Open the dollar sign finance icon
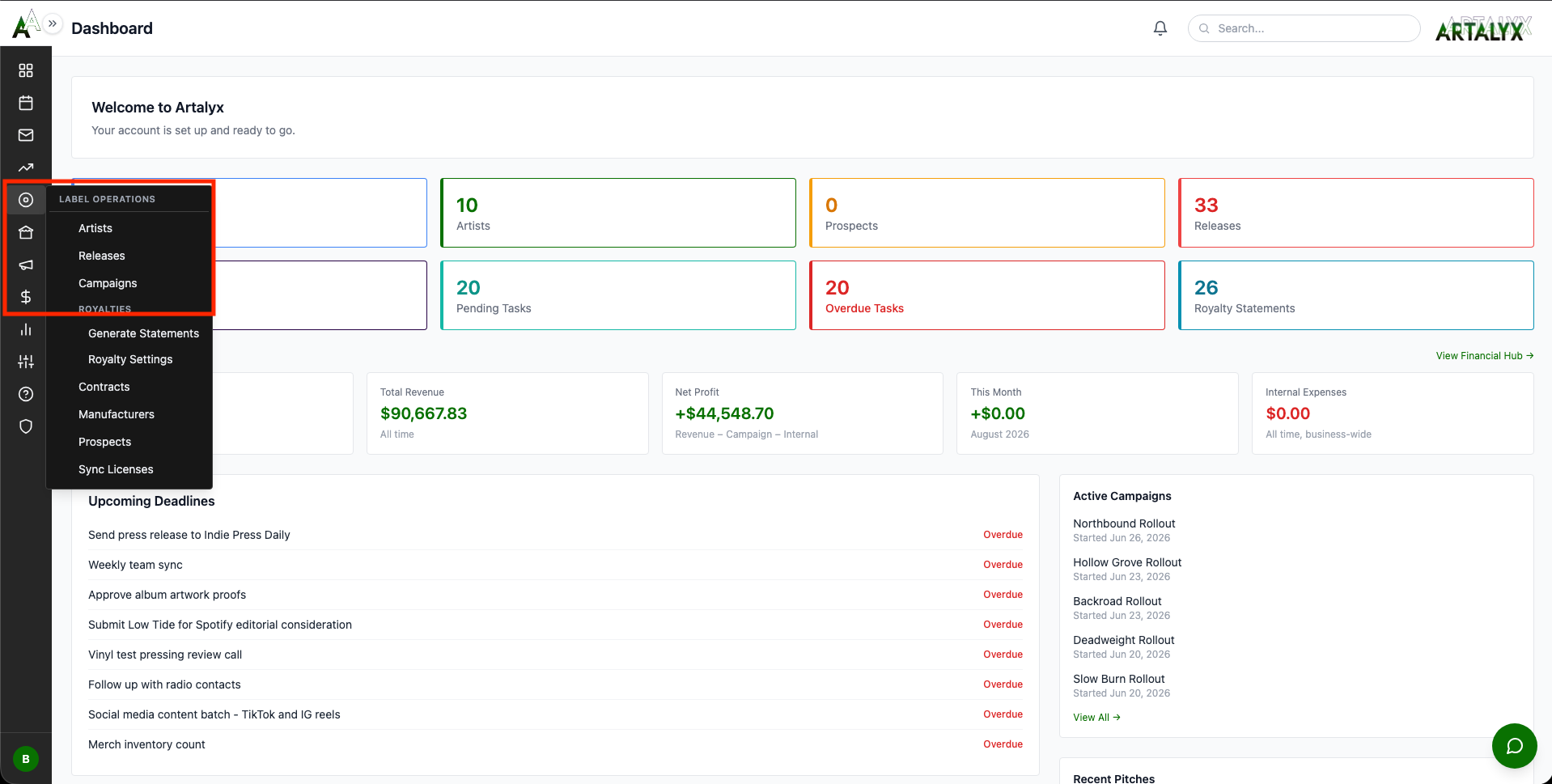The height and width of the screenshot is (784, 1552). [26, 297]
